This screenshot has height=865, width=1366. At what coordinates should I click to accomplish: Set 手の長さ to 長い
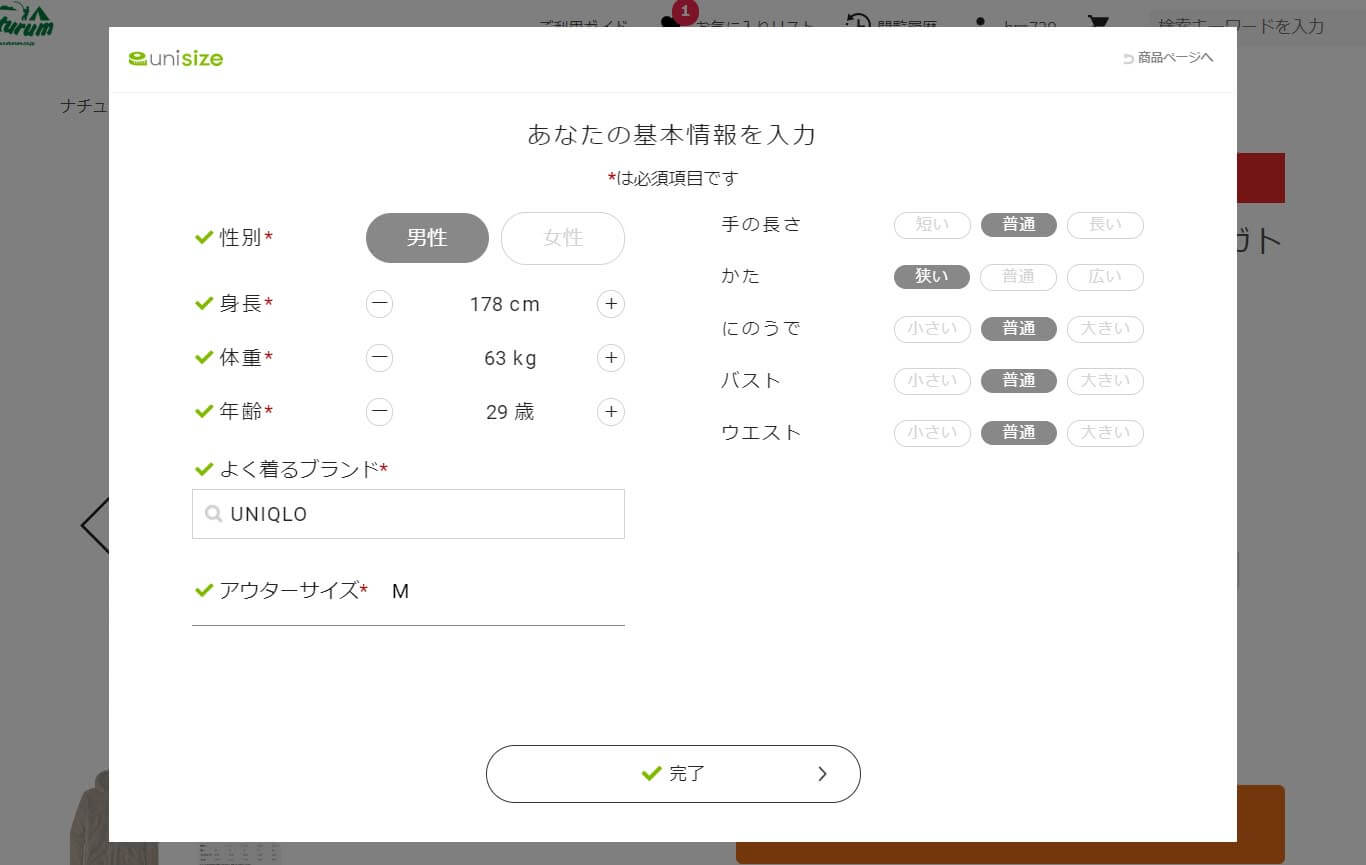point(1105,225)
